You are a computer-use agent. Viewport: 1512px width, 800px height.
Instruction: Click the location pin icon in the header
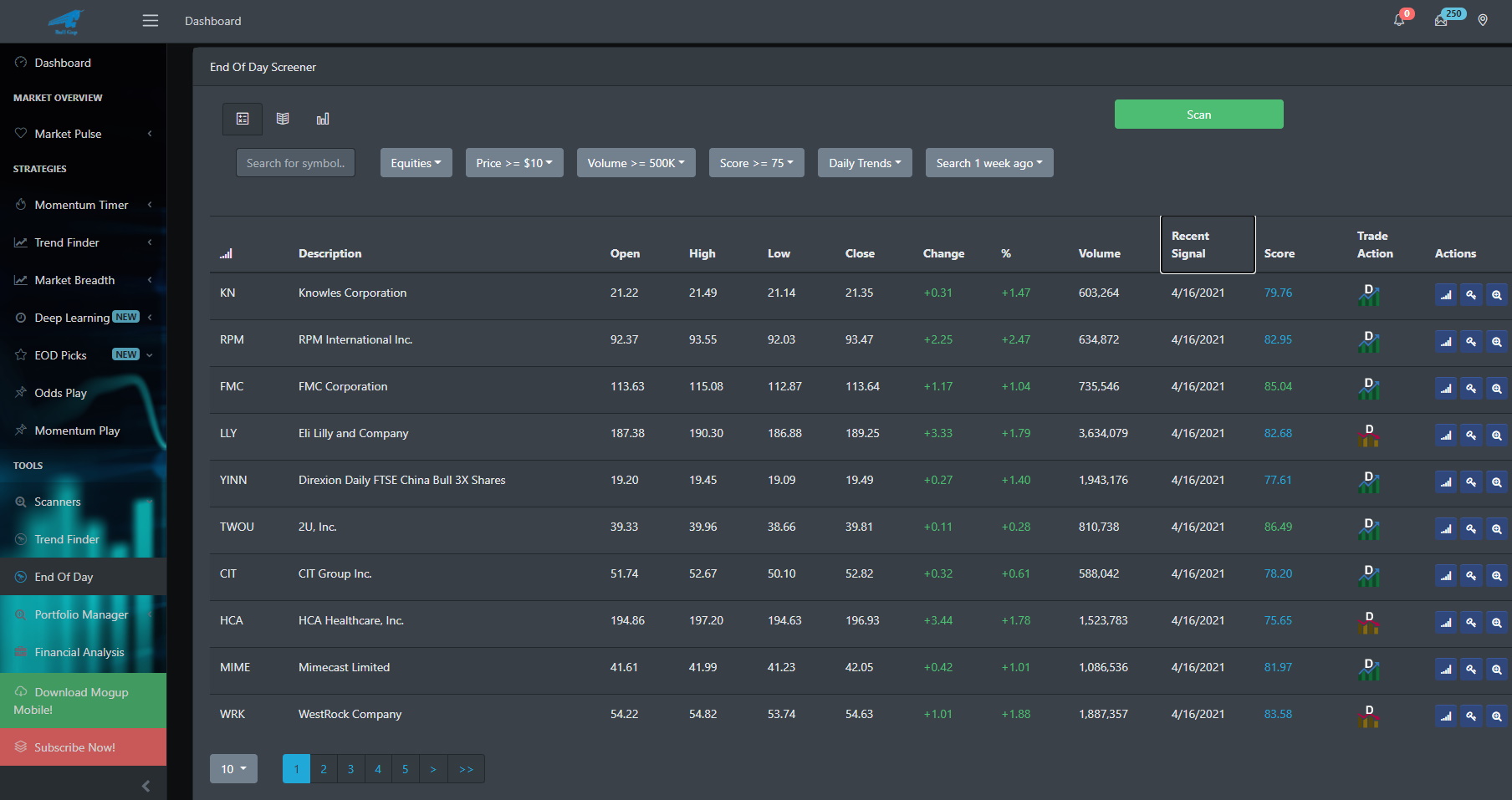1483,20
